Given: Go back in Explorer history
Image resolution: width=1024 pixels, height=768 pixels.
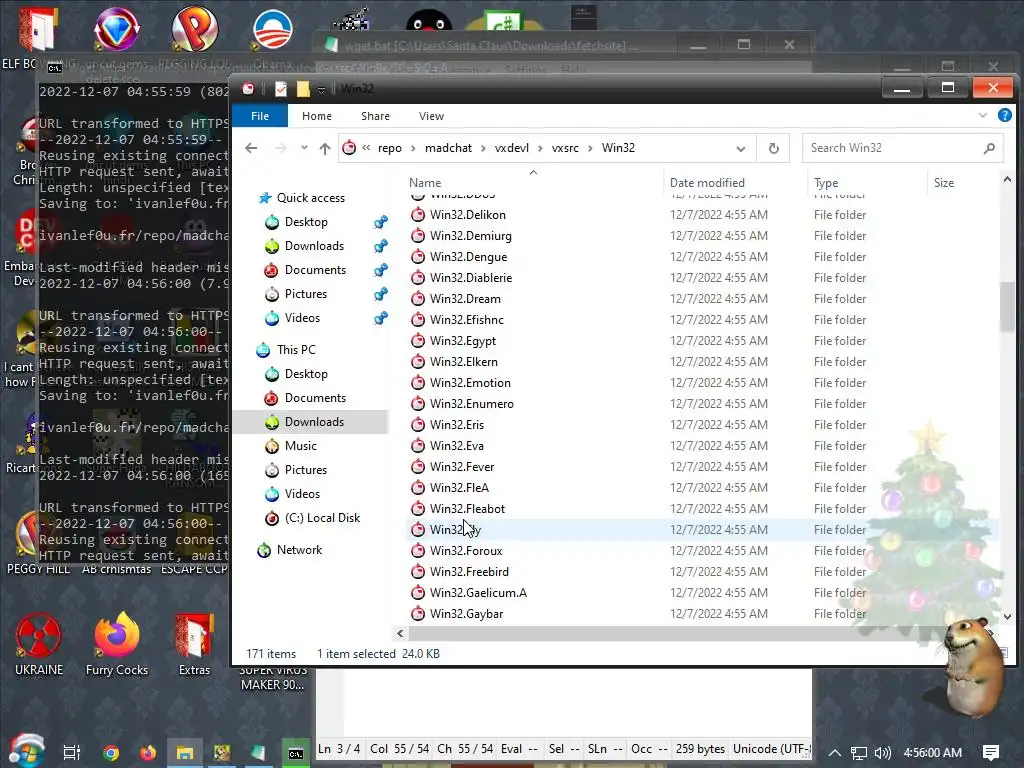Looking at the screenshot, I should tap(251, 148).
